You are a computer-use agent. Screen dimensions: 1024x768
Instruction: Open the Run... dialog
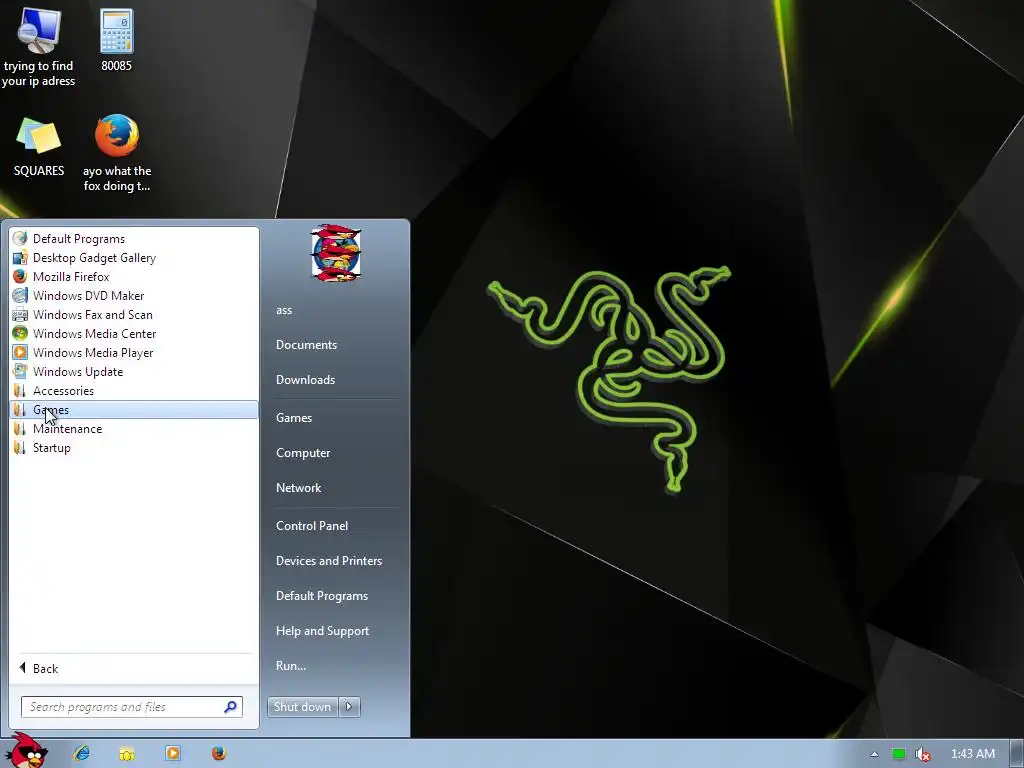[x=291, y=666]
